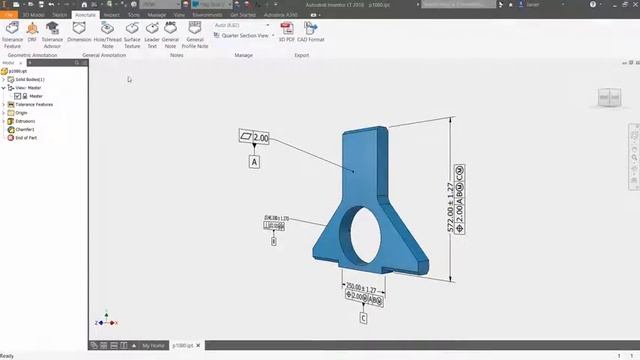This screenshot has width=640, height=360.
Task: Click the New file icon in quick access toolbar
Action: pyautogui.click(x=16, y=4)
